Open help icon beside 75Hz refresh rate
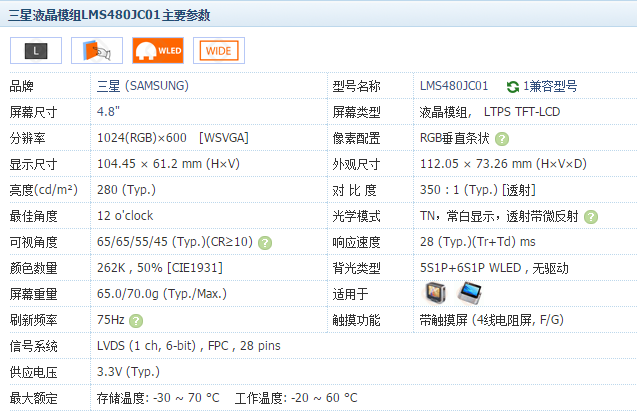 tap(136, 321)
